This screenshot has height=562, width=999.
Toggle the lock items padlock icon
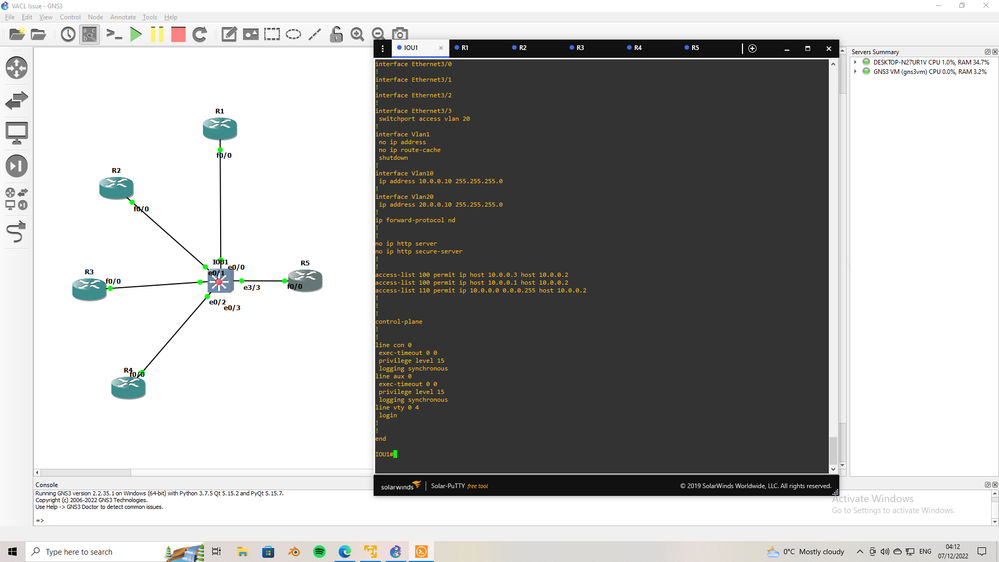tap(336, 34)
